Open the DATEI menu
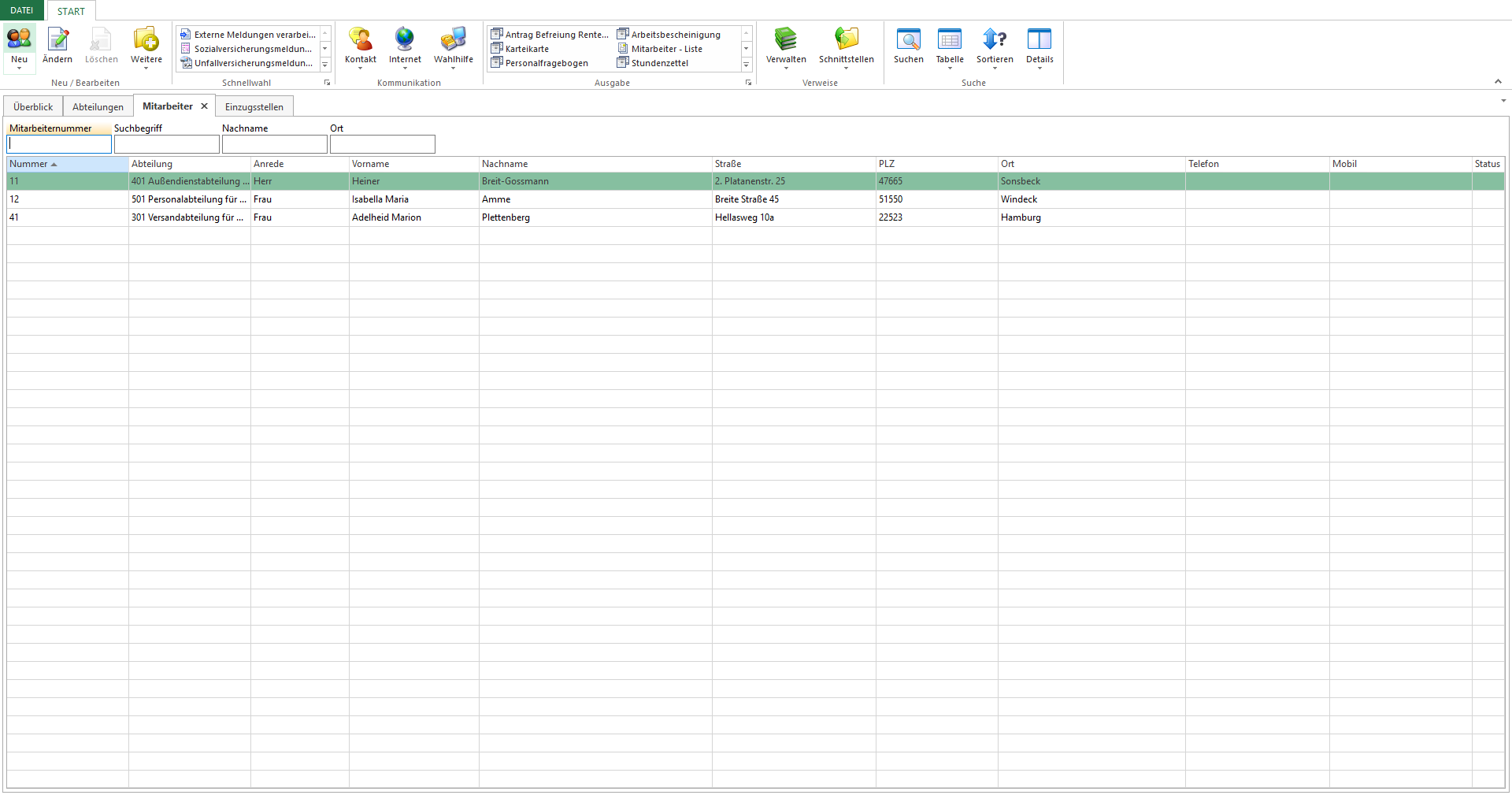This screenshot has width=1512, height=795. point(22,10)
